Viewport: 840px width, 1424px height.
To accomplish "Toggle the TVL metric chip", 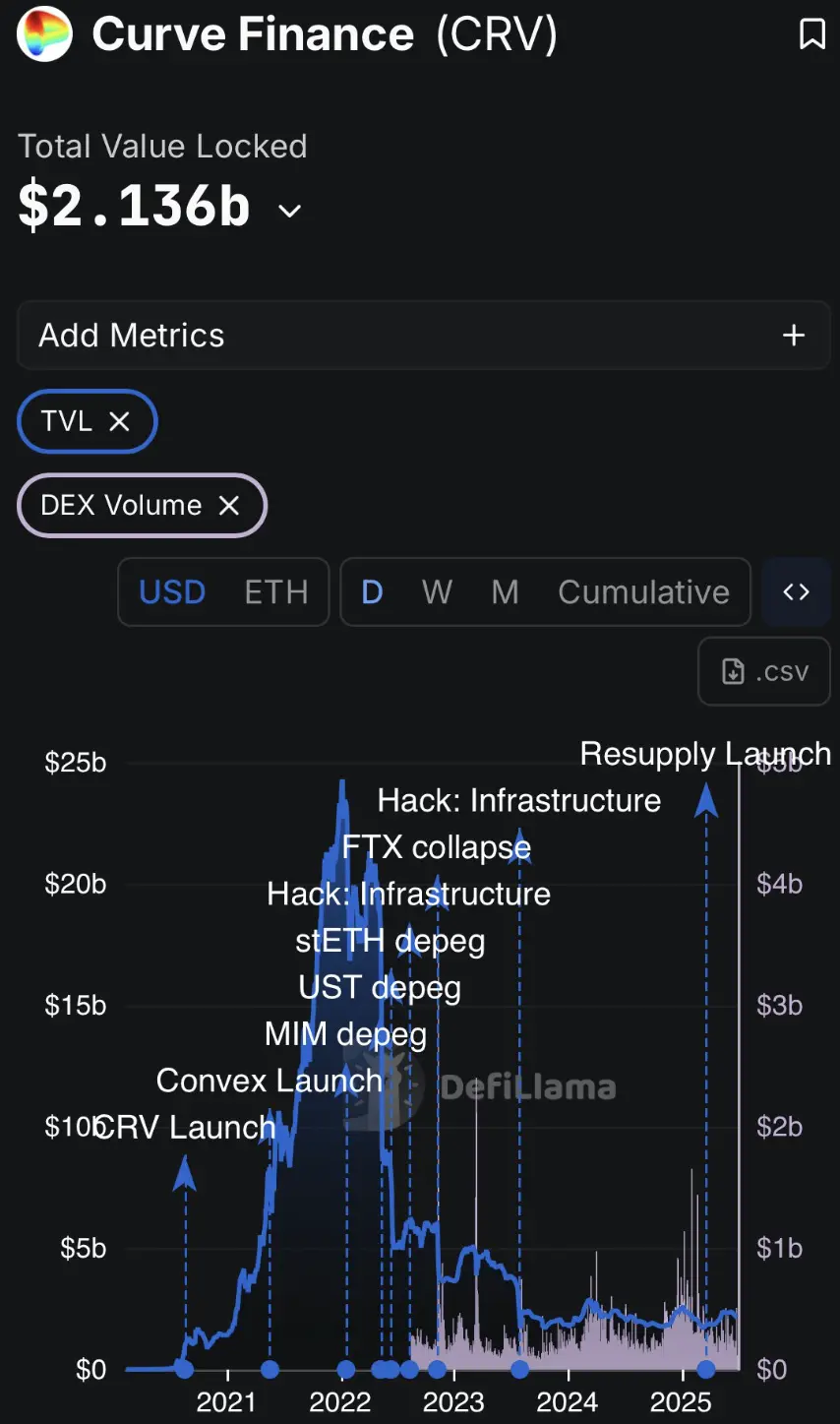I will (x=67, y=421).
